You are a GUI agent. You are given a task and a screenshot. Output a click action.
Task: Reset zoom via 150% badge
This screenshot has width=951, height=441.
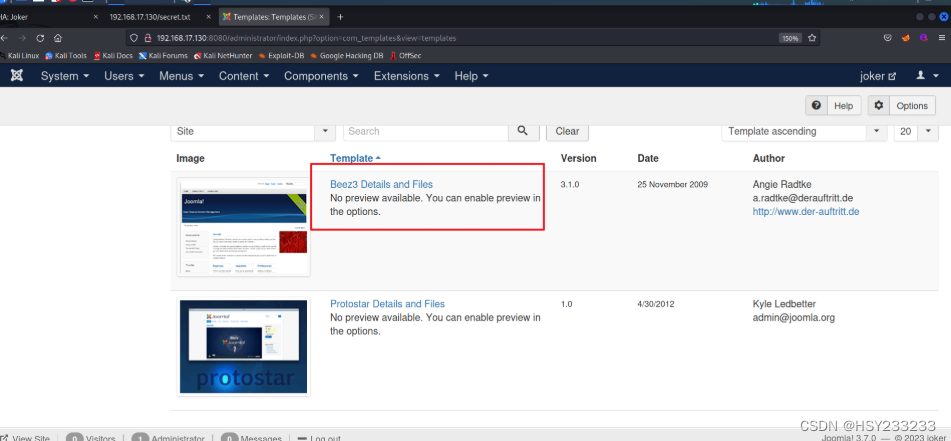click(x=790, y=38)
